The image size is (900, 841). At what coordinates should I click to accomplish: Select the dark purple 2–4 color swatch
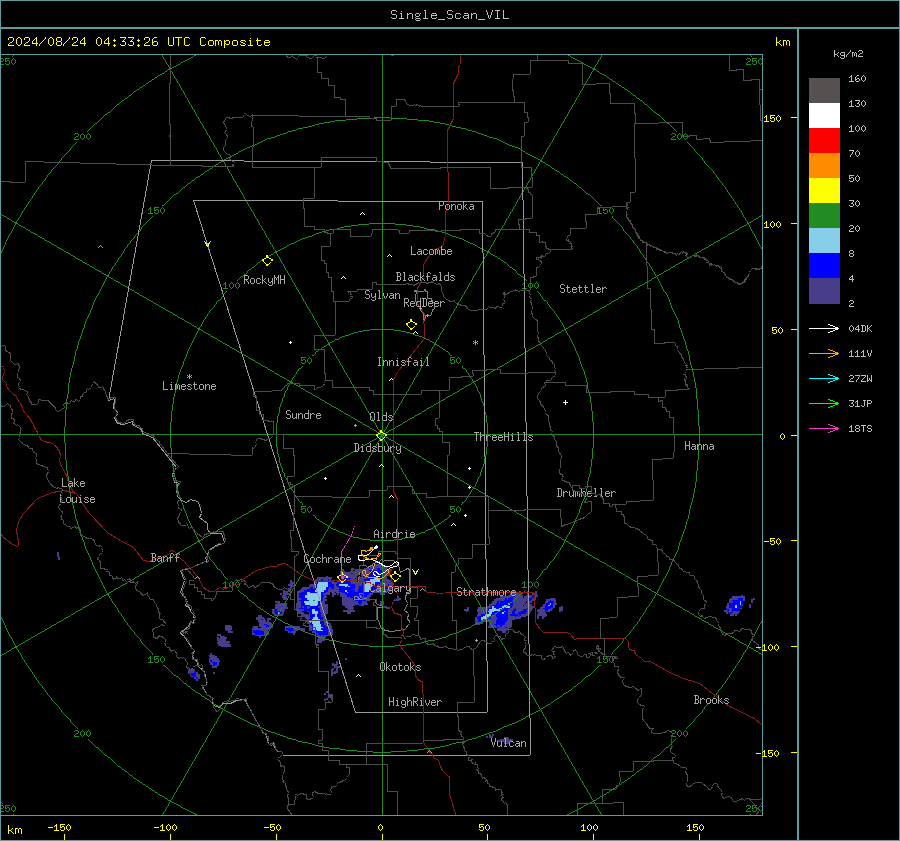(x=824, y=290)
